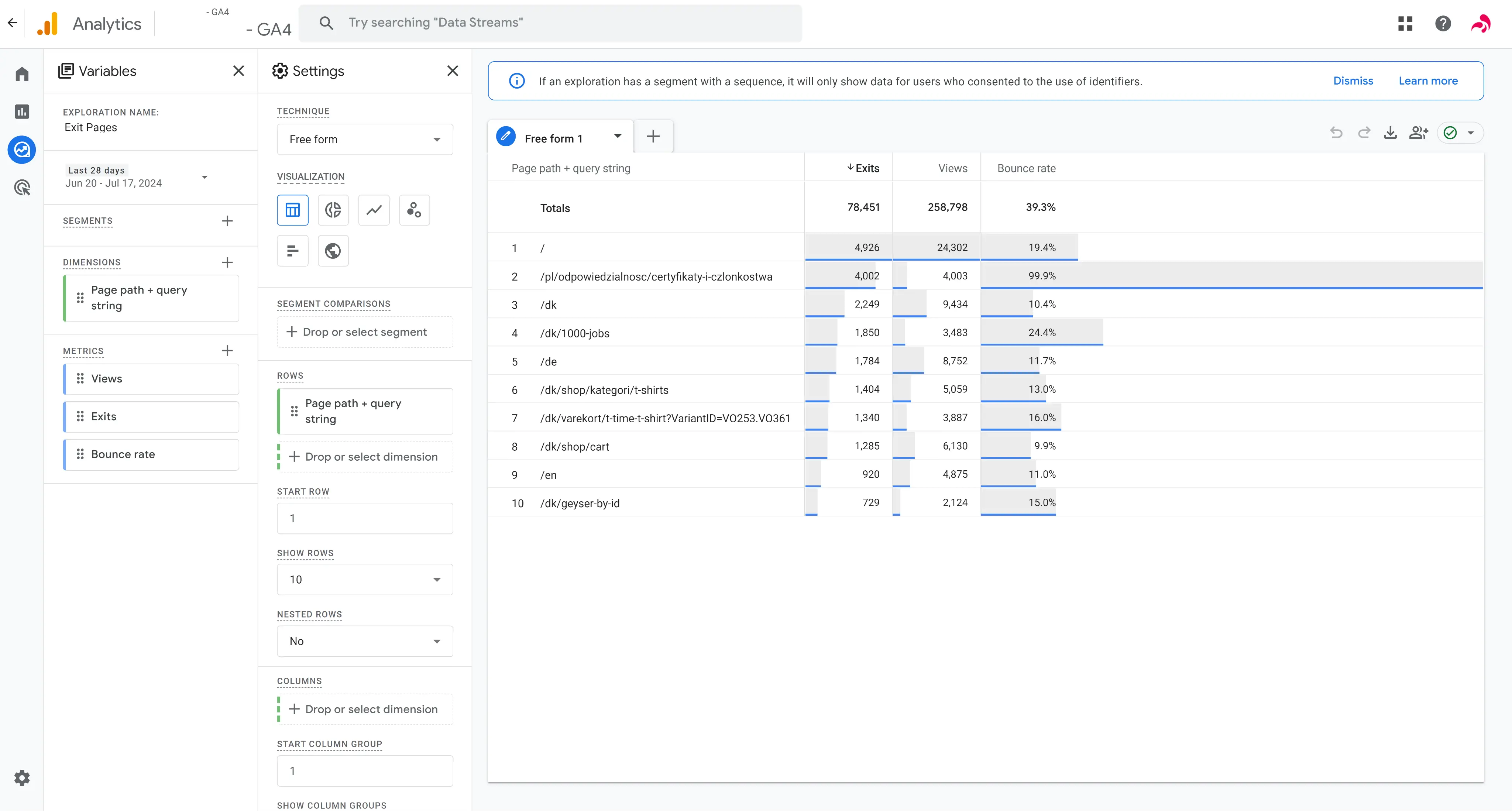Click Drop or select dimension under Rows
1512x811 pixels.
(x=365, y=457)
